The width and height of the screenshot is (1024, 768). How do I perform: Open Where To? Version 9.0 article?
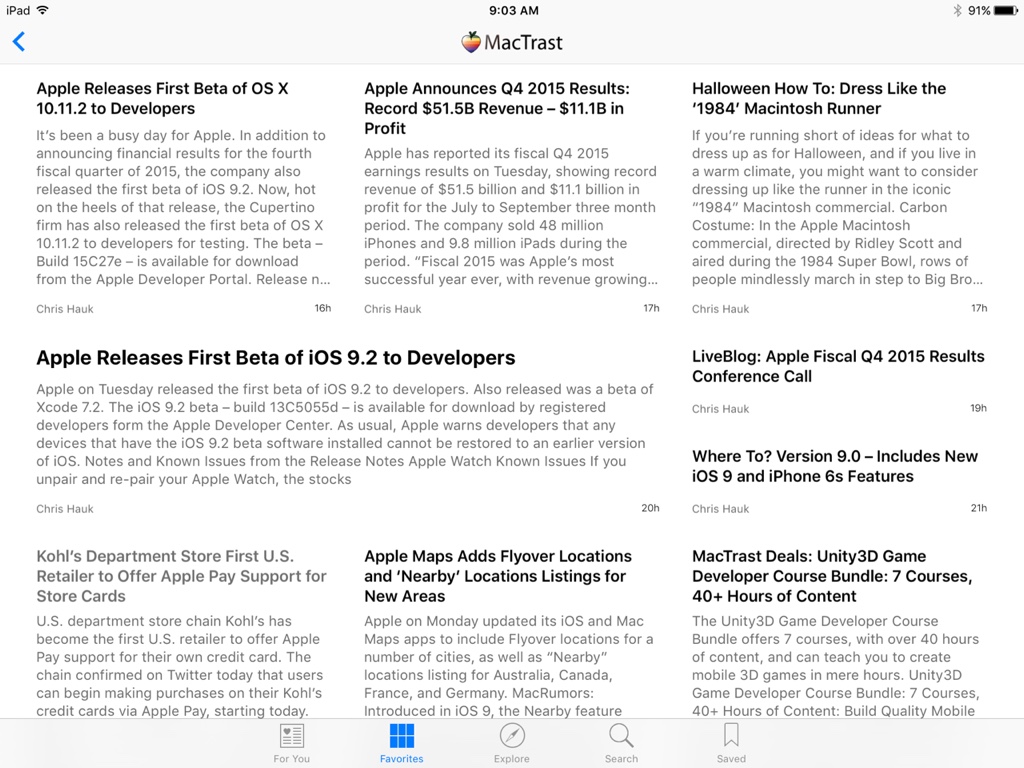pyautogui.click(x=835, y=466)
